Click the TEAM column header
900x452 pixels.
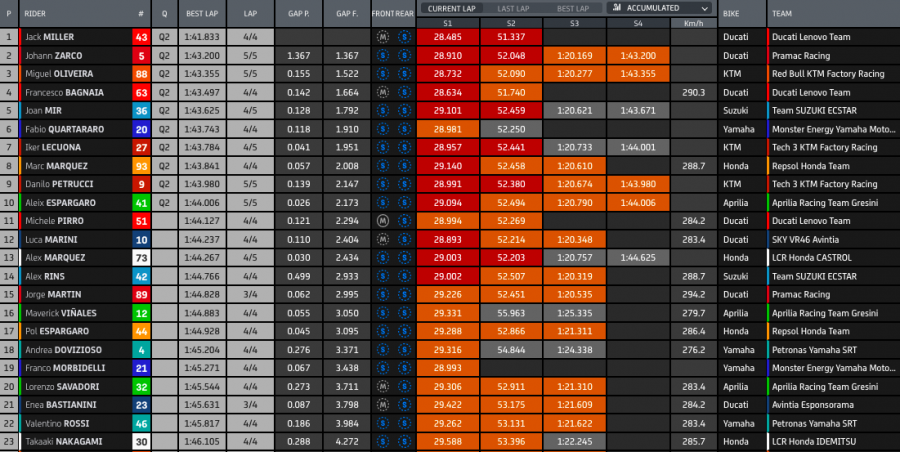point(784,15)
